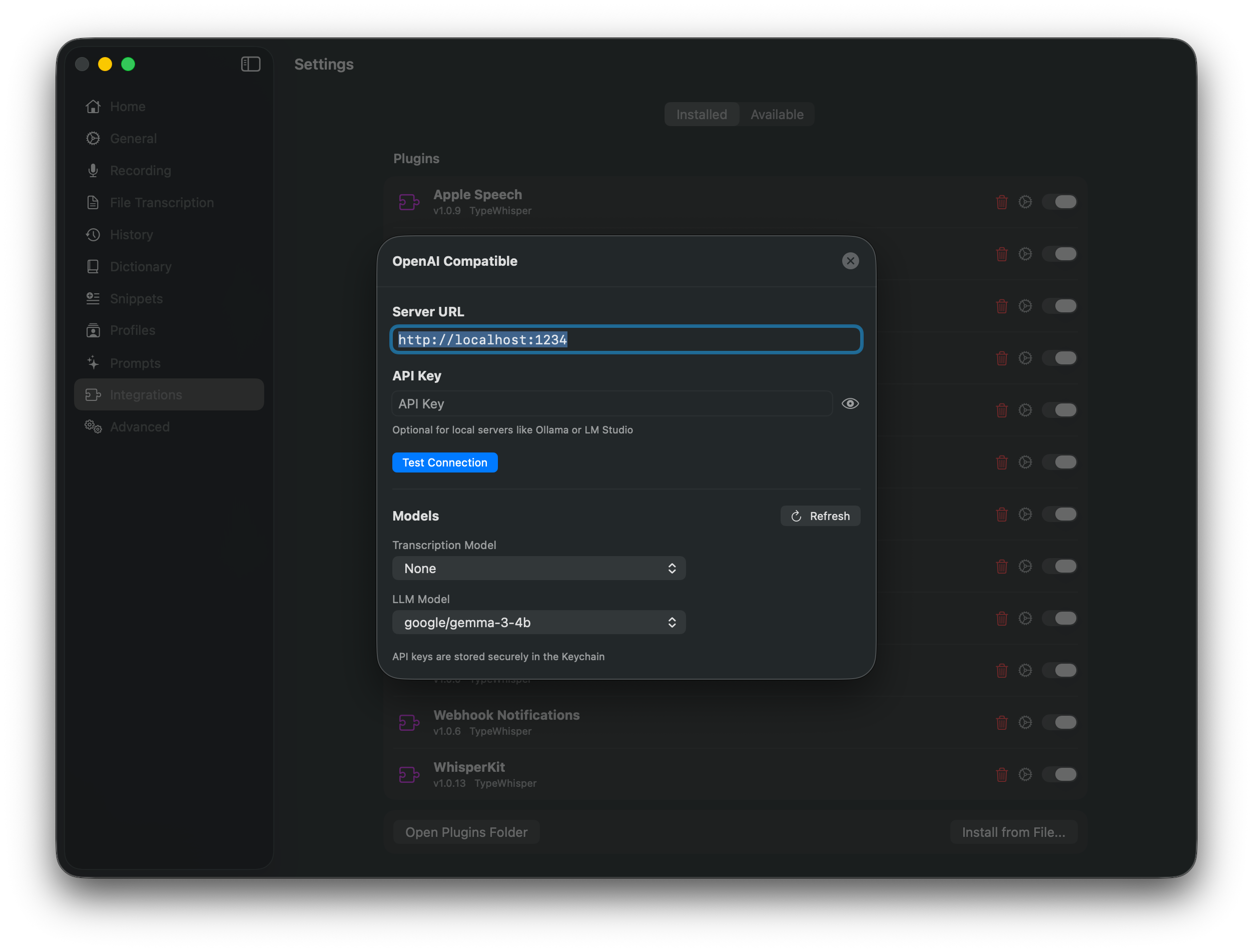Click Test Connection

pyautogui.click(x=445, y=462)
